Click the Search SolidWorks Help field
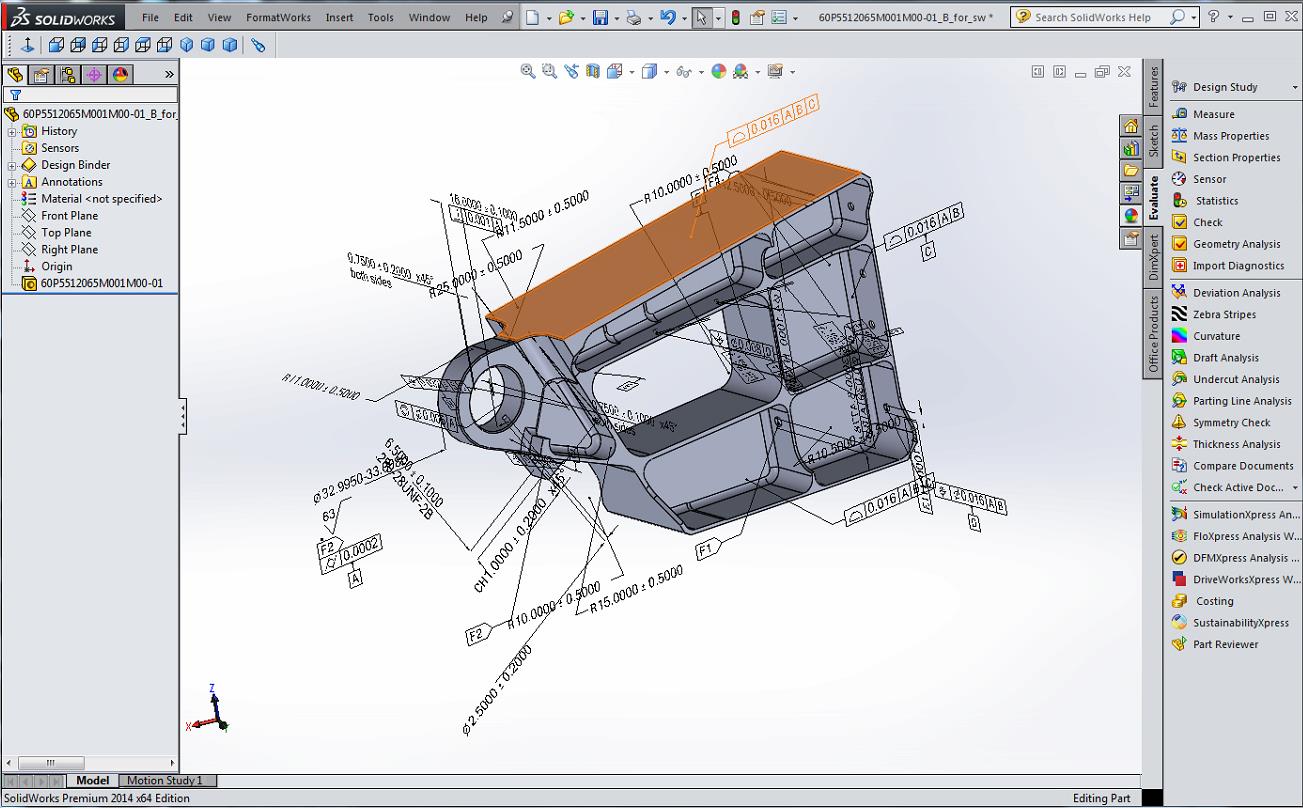This screenshot has height=808, width=1303. (x=1093, y=17)
